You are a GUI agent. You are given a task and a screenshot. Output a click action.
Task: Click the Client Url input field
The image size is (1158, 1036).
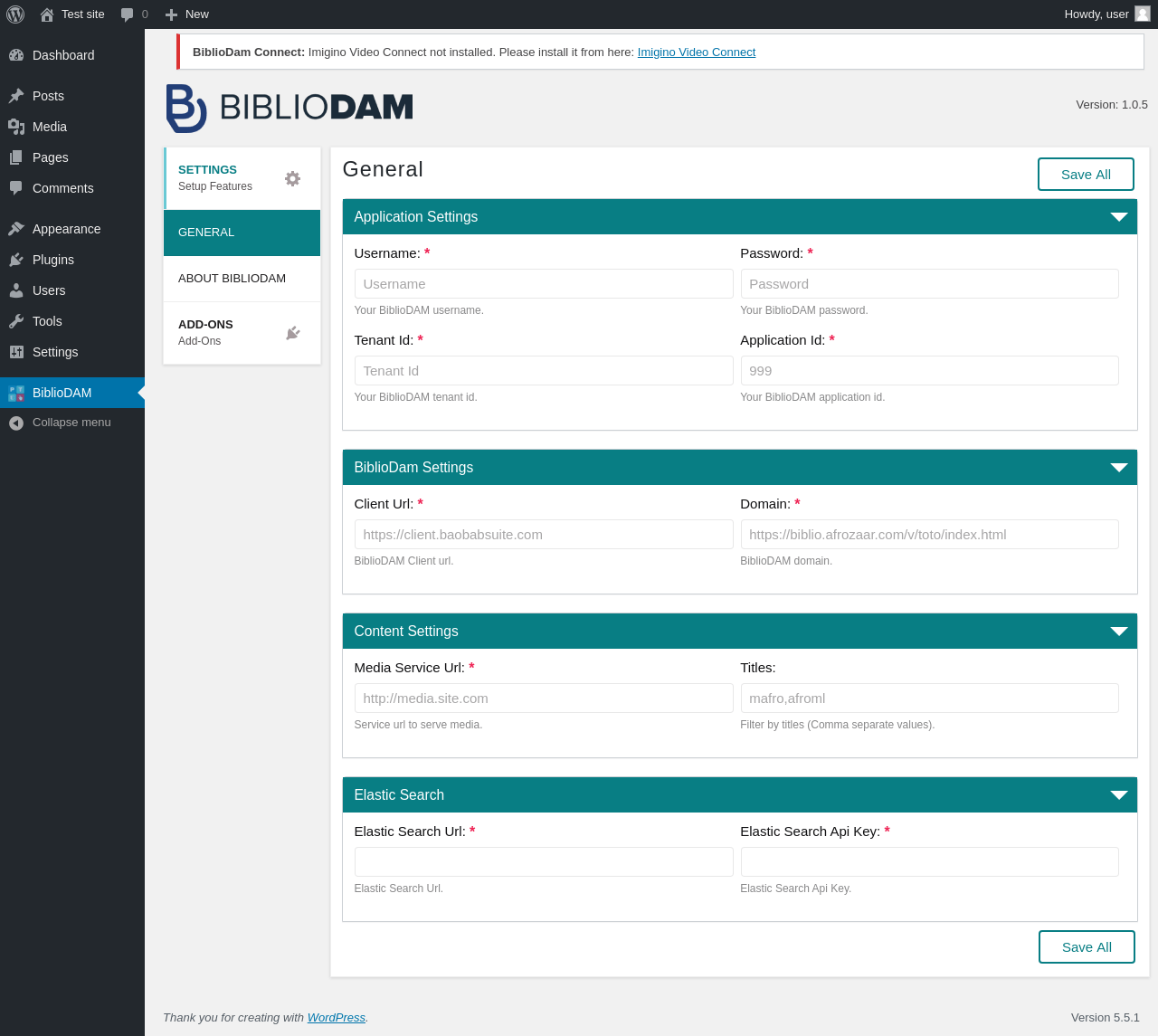544,535
